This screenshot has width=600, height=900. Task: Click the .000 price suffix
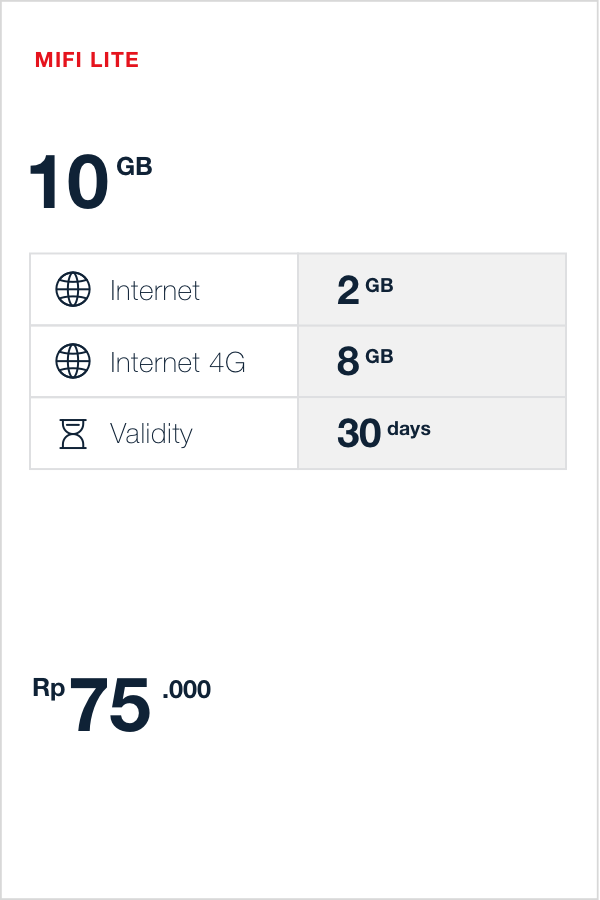[187, 689]
